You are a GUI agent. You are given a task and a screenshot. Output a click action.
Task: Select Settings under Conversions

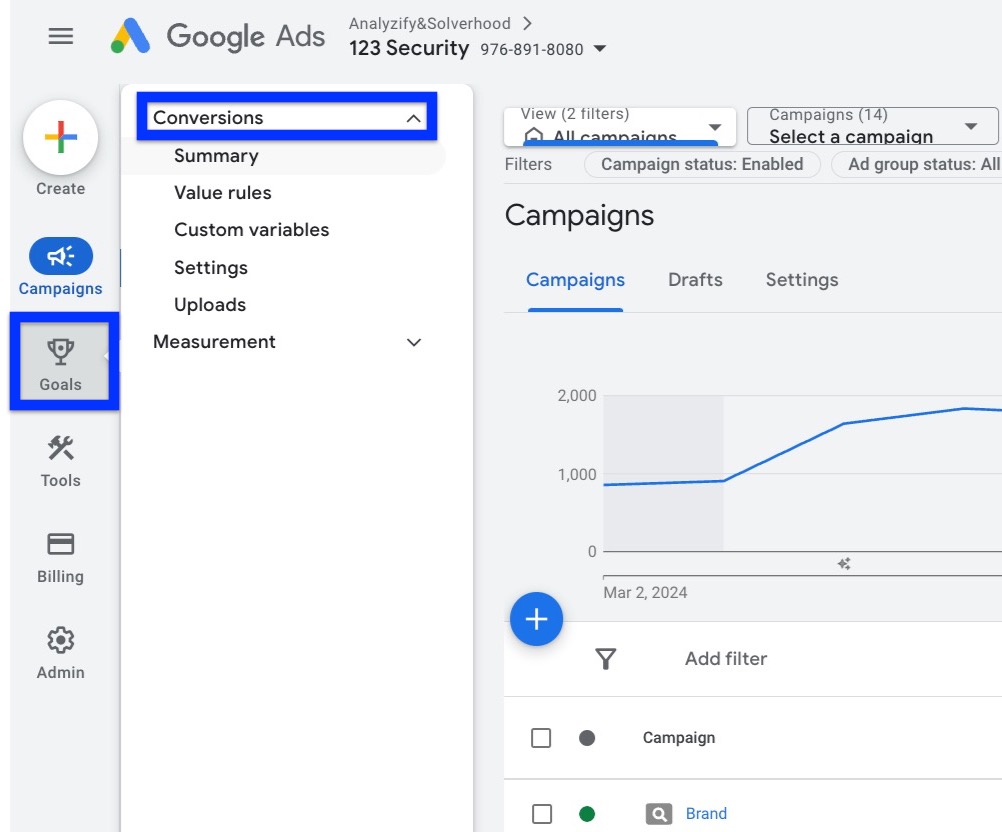pos(211,268)
